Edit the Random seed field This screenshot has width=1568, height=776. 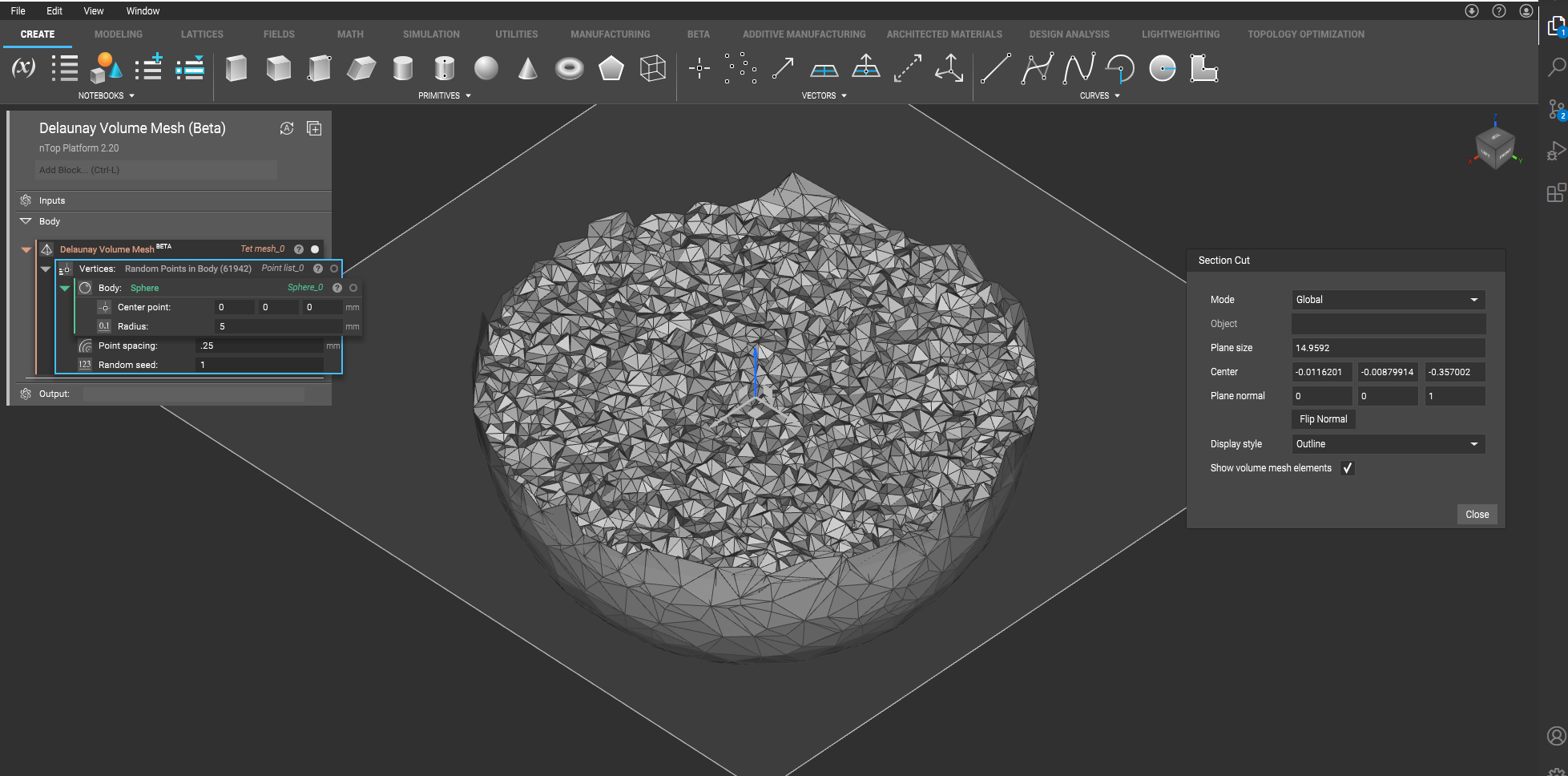pos(259,365)
